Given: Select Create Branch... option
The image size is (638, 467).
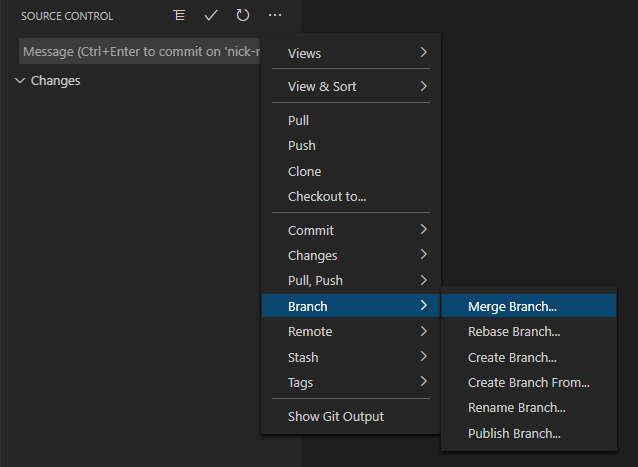Looking at the screenshot, I should 529,357.
